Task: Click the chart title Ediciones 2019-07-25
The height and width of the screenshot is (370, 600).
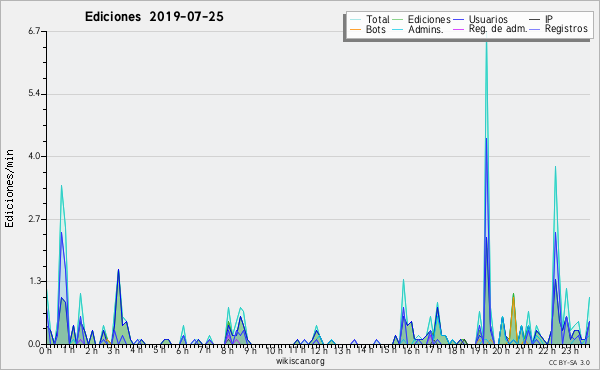Action: click(154, 17)
